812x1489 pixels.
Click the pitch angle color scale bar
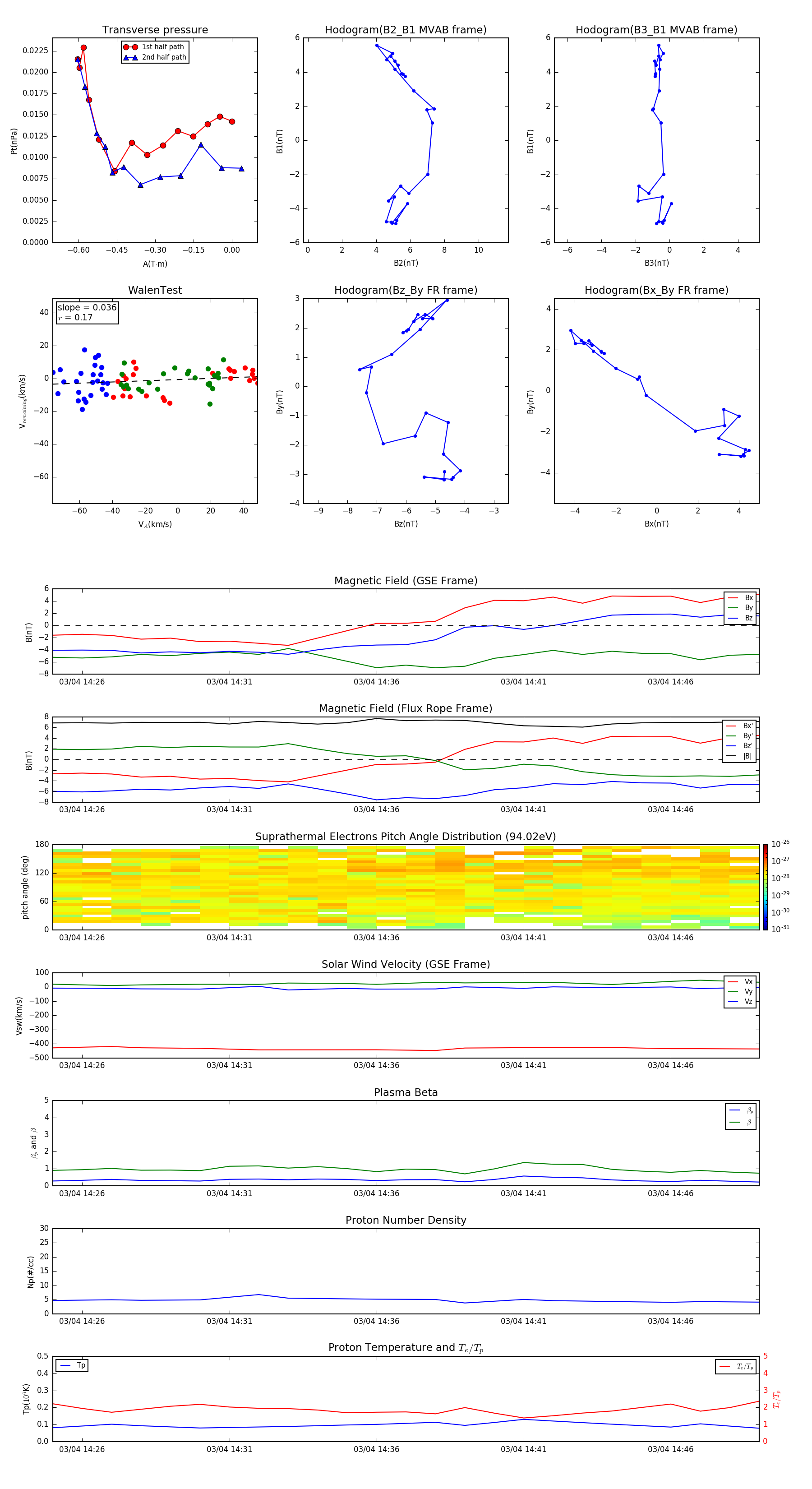point(765,887)
